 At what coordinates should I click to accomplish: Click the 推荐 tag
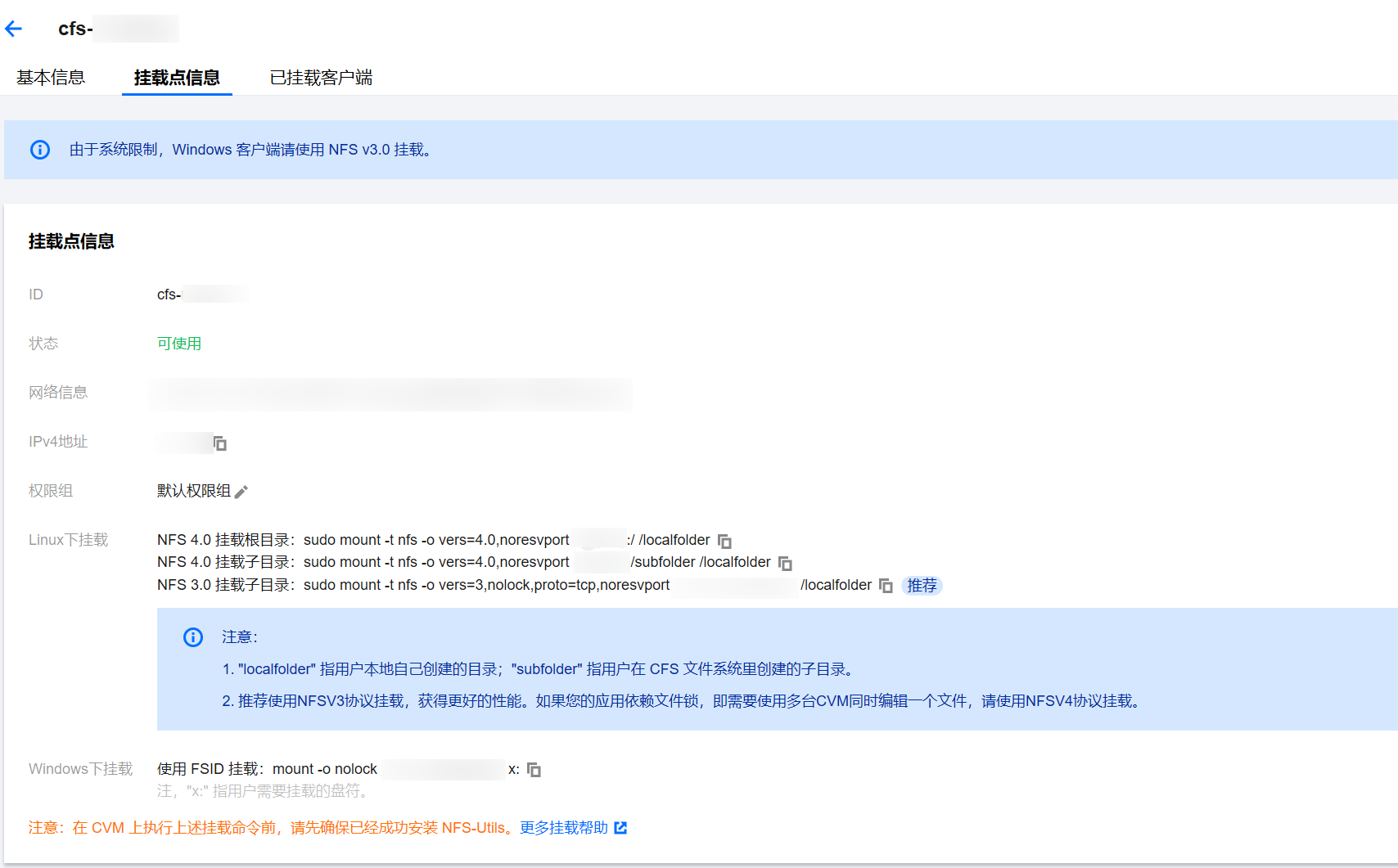tap(922, 586)
